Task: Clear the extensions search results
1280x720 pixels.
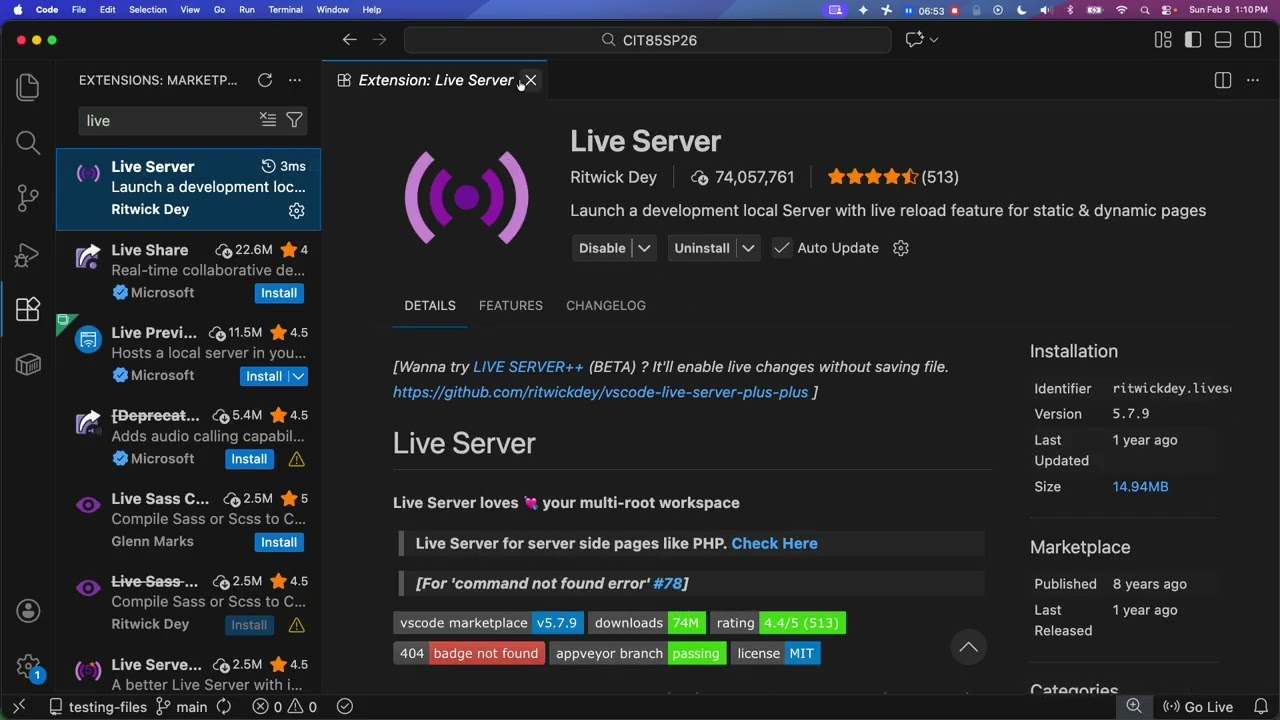Action: tap(268, 120)
